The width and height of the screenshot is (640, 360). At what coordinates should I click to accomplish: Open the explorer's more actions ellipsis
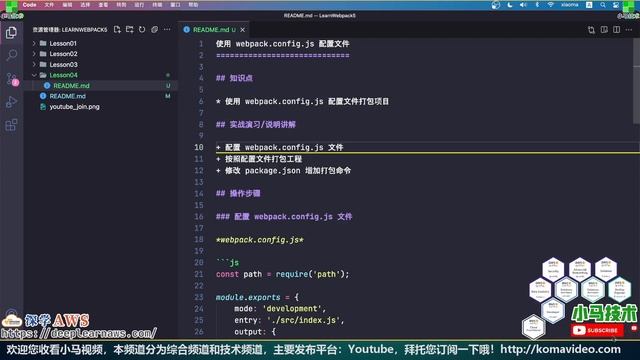[x=167, y=29]
